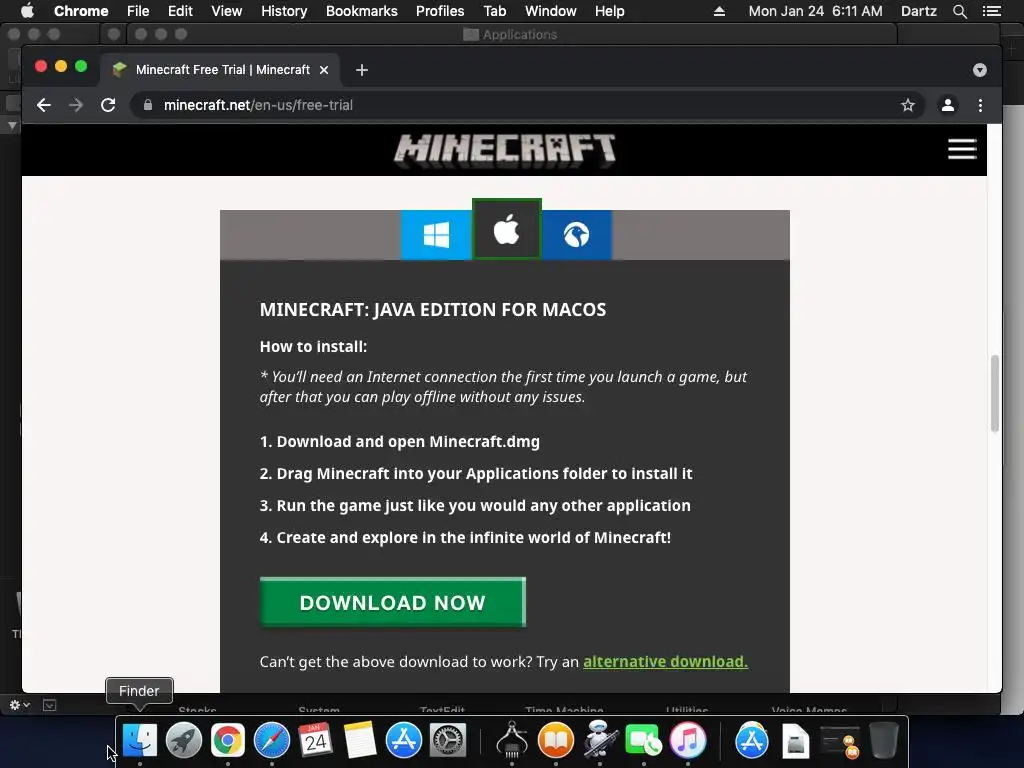Open System Information caliper chip dock icon

[x=512, y=740]
